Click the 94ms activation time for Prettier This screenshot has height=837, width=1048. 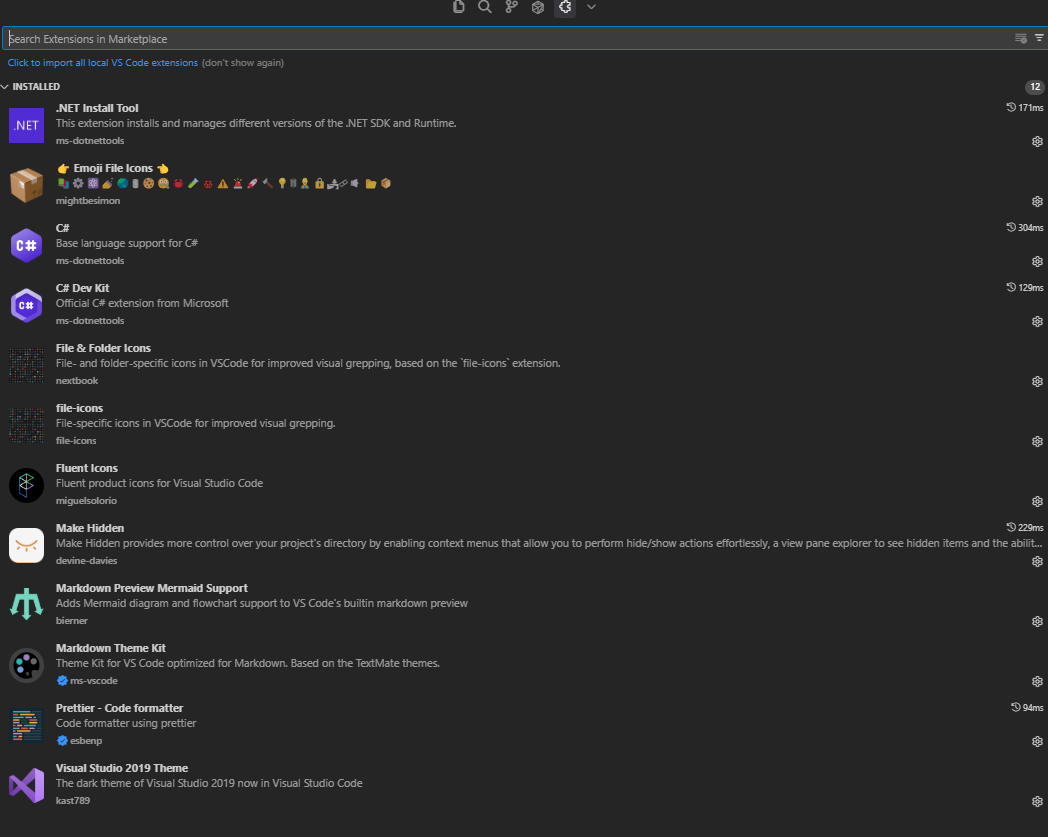point(1027,708)
